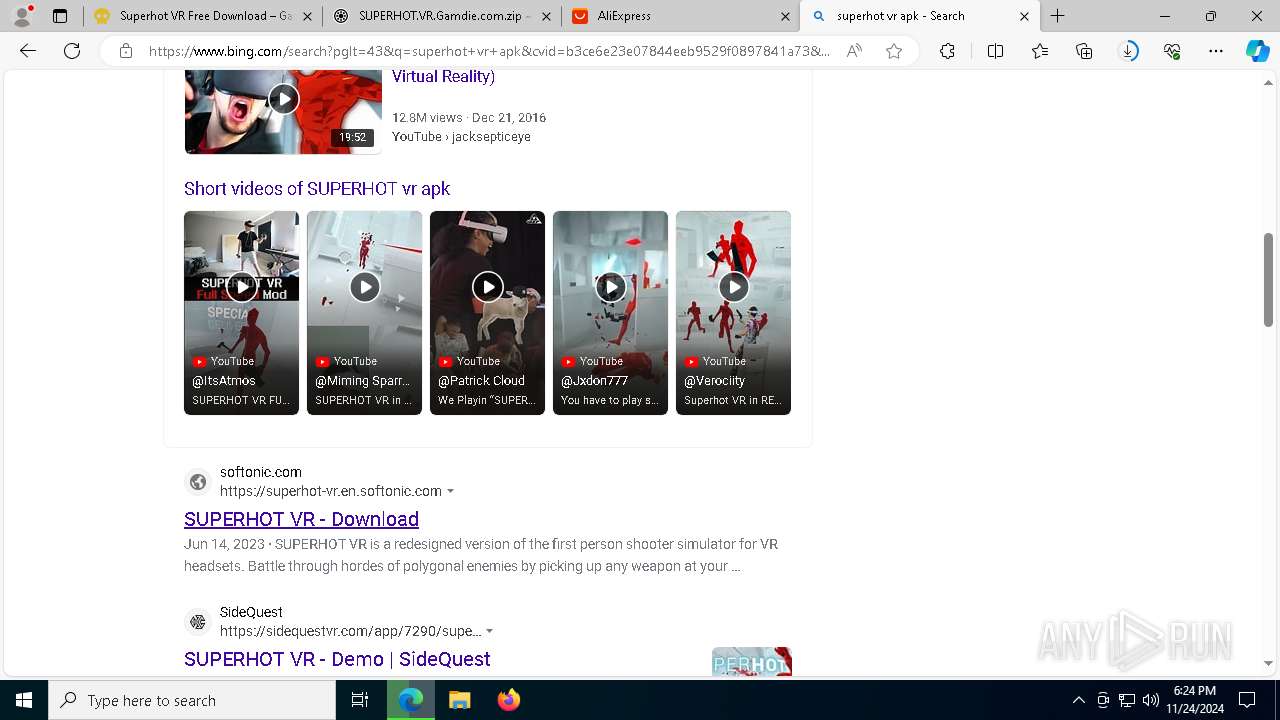This screenshot has height=720, width=1280.
Task: Switch to the AliExpress tab
Action: pyautogui.click(x=680, y=16)
